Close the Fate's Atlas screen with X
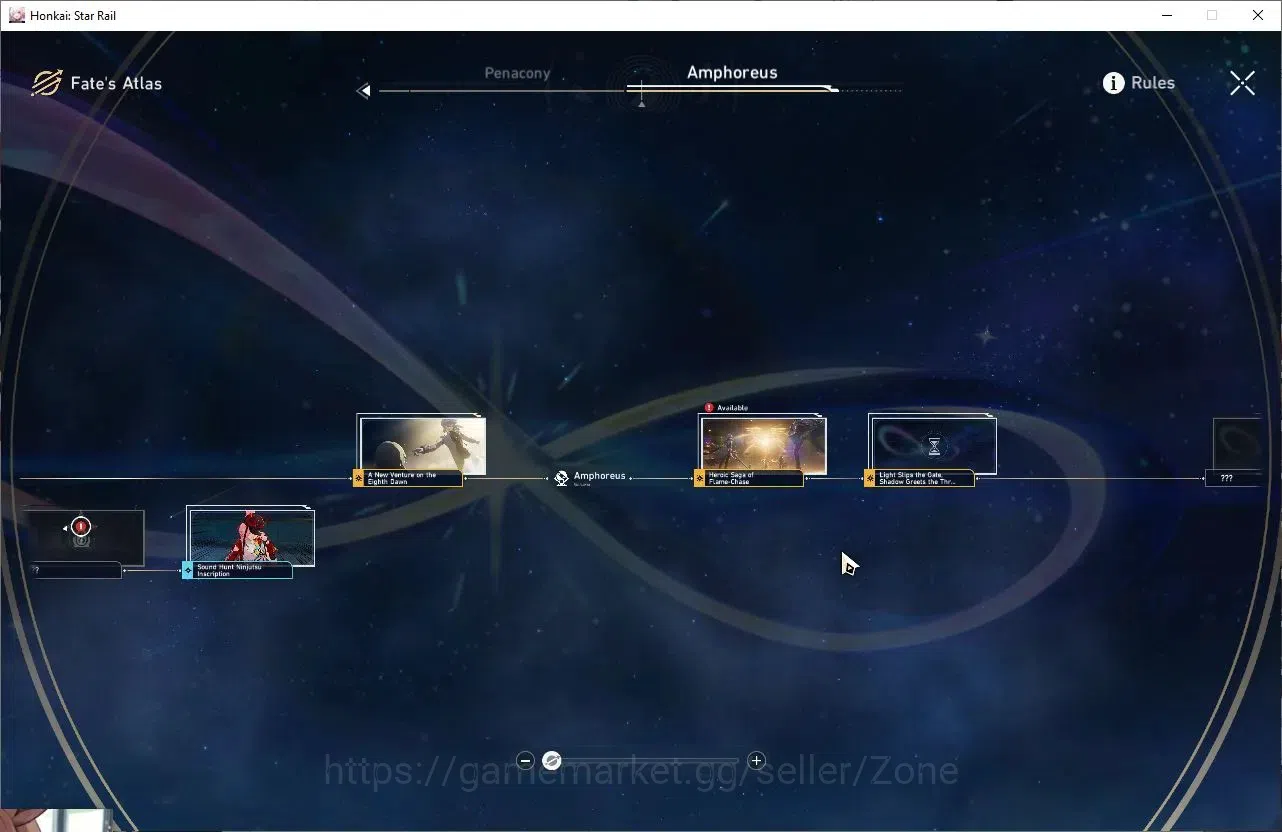 (x=1242, y=83)
